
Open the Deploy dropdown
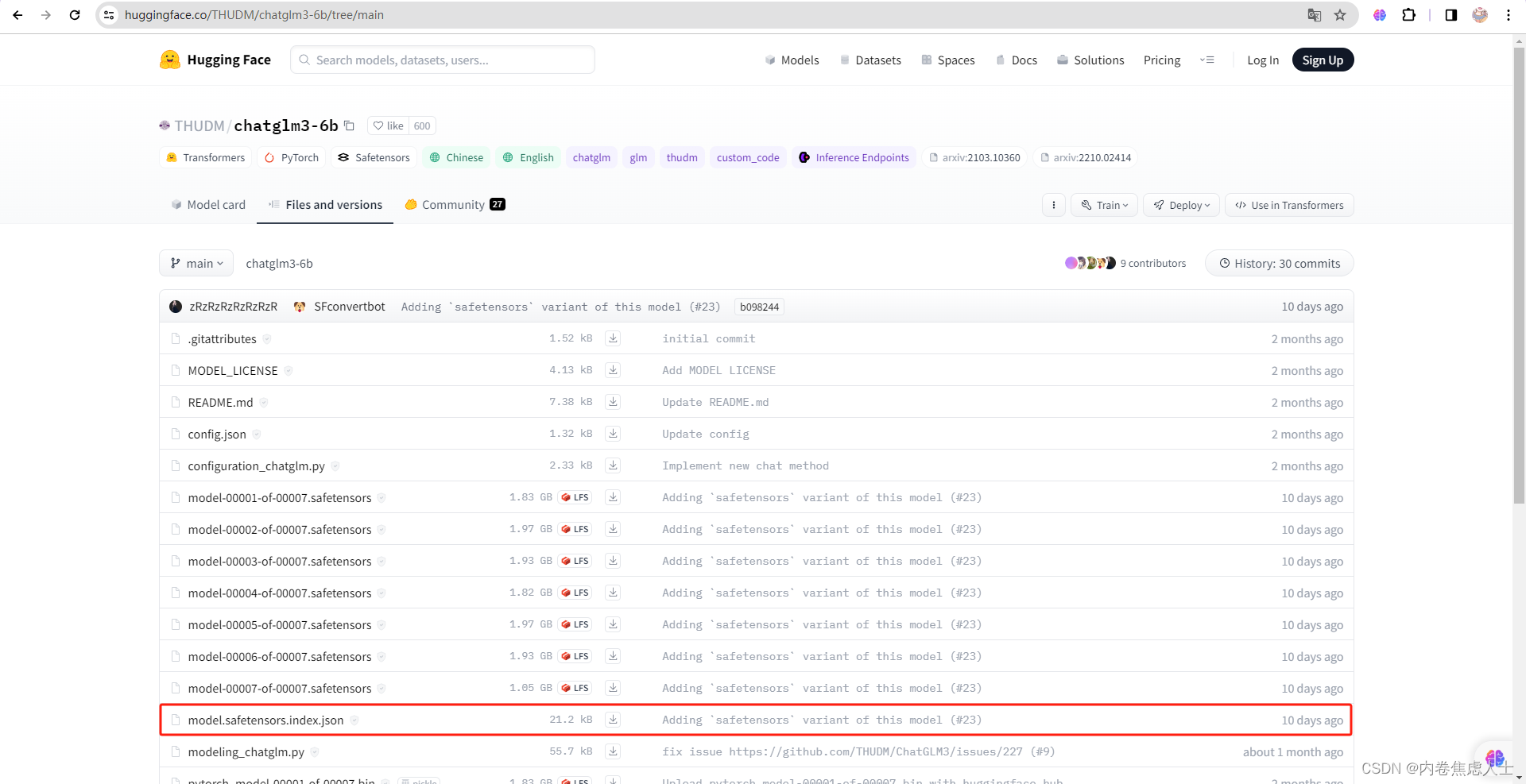tap(1182, 205)
